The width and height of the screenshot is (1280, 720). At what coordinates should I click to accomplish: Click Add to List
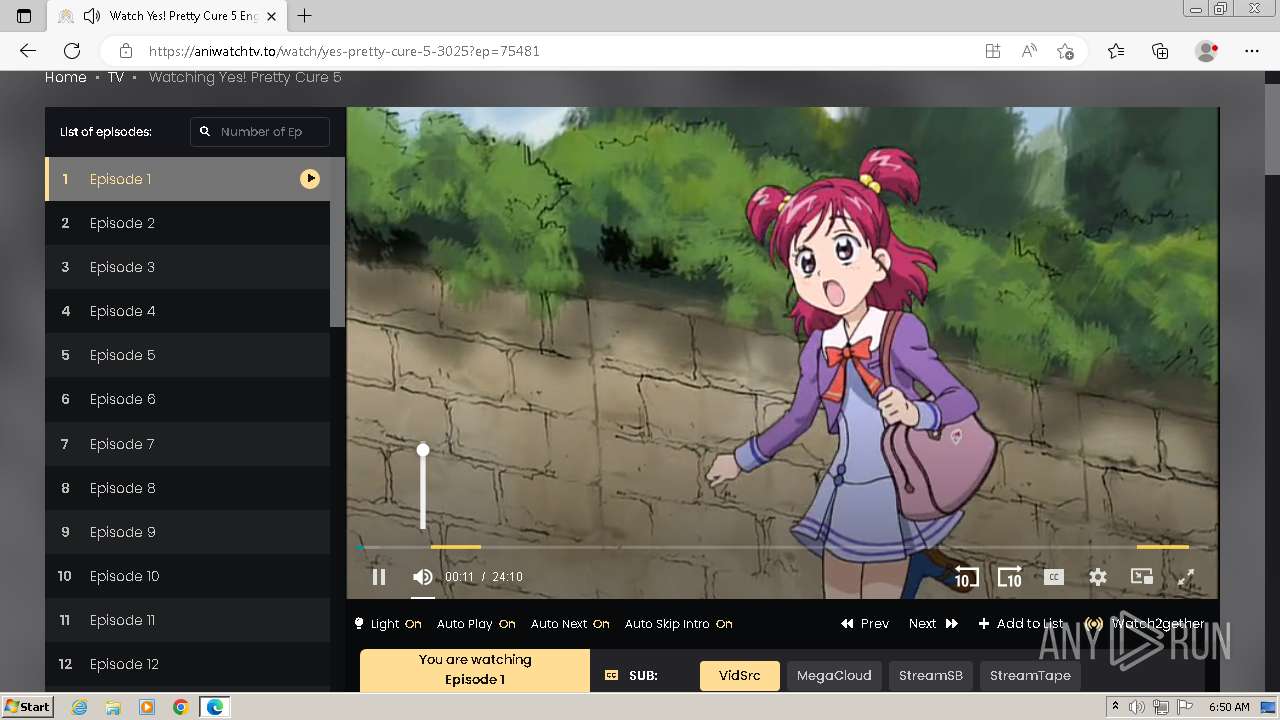coord(1021,624)
